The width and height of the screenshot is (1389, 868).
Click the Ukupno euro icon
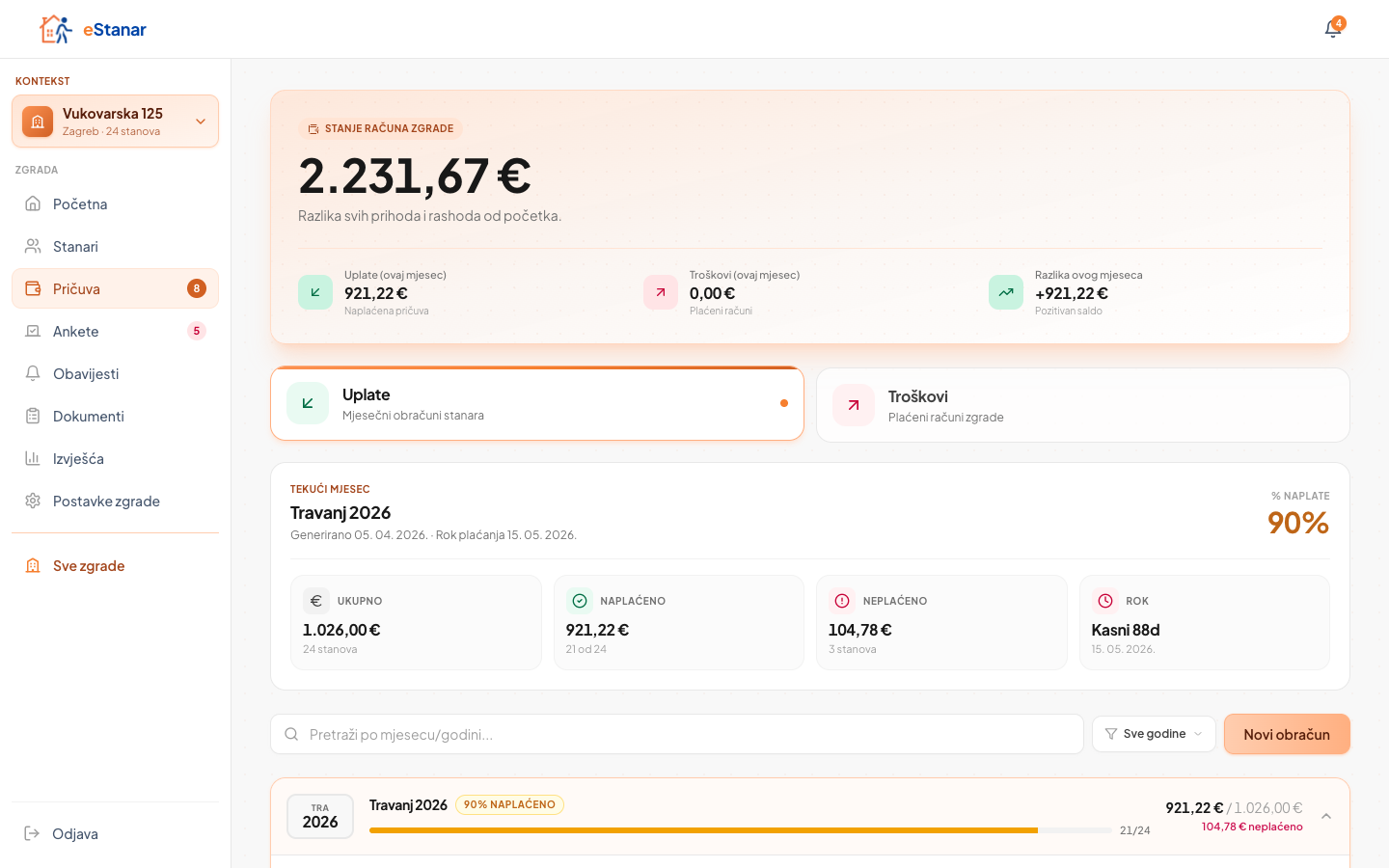[316, 601]
